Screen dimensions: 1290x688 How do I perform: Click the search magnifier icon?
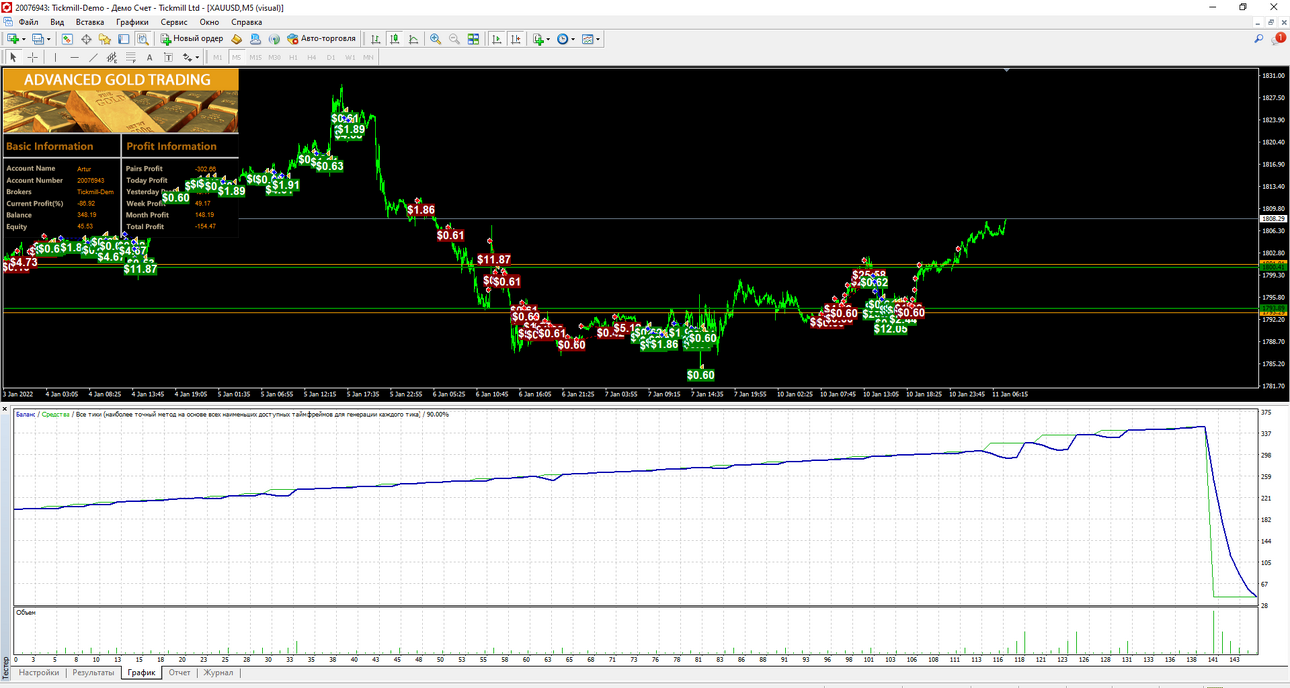point(1258,39)
